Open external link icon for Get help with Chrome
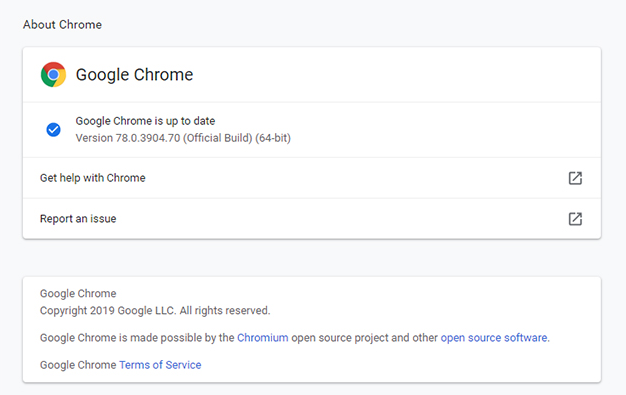The height and width of the screenshot is (395, 626). 575,178
